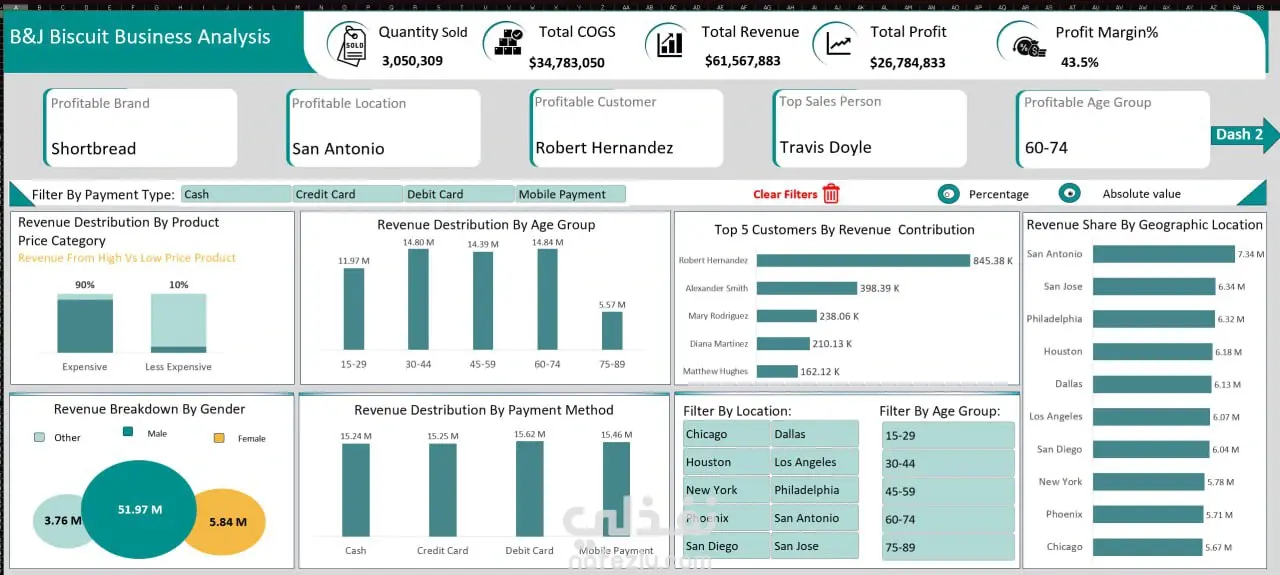Filter location by Dallas

click(815, 434)
